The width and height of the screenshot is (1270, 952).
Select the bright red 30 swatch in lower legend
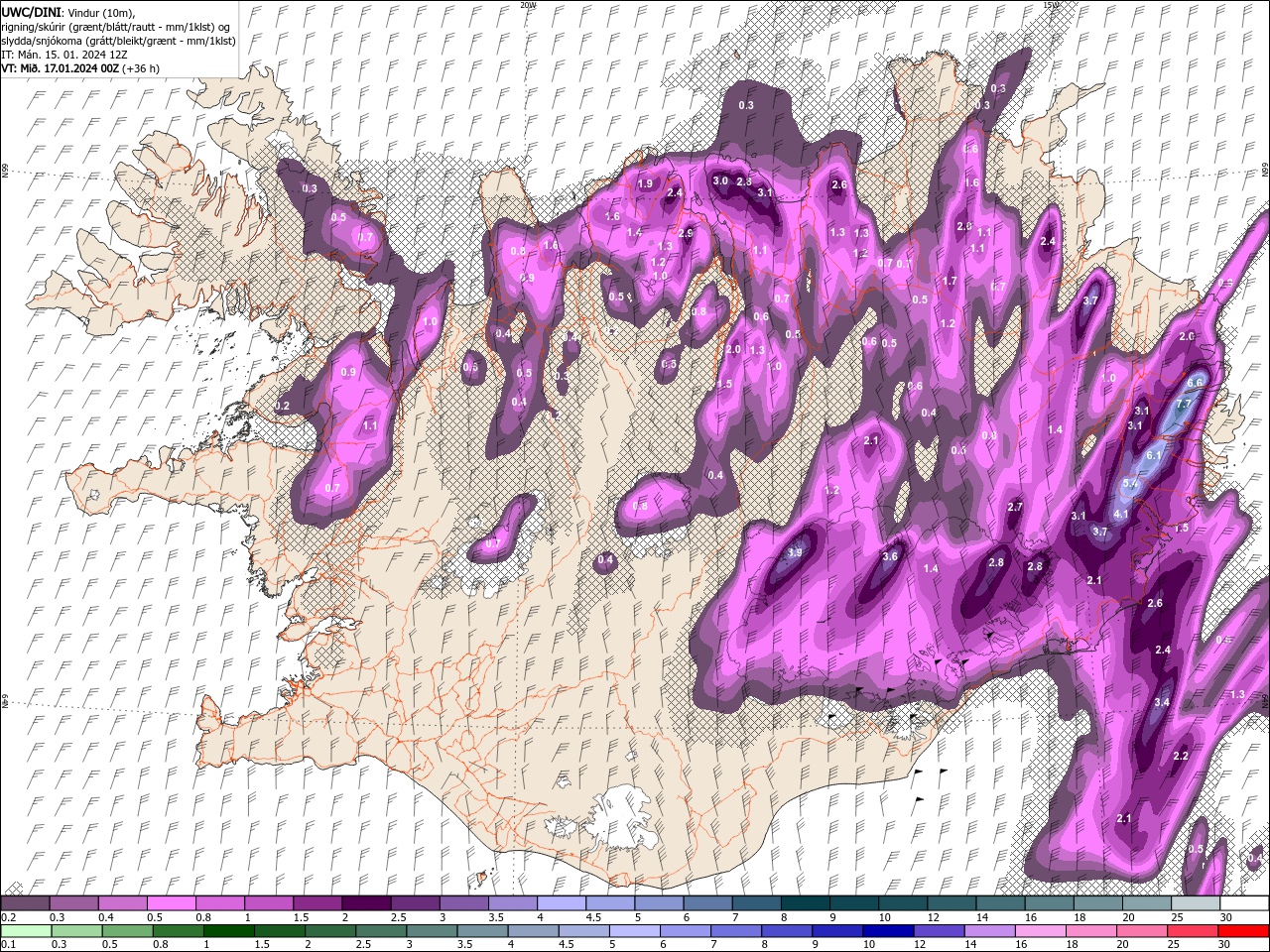1244,930
